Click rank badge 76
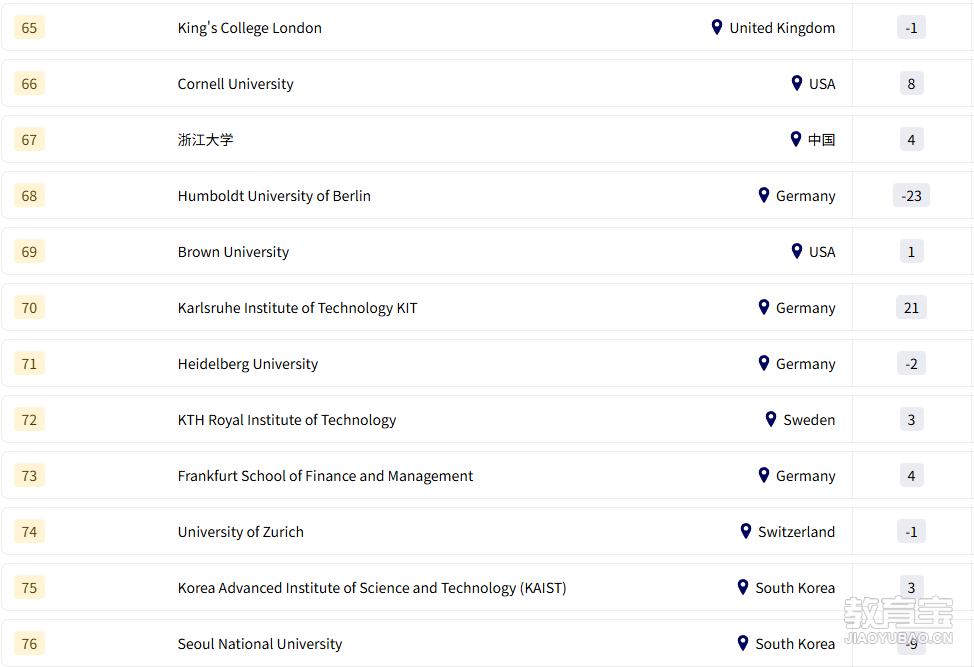 29,644
